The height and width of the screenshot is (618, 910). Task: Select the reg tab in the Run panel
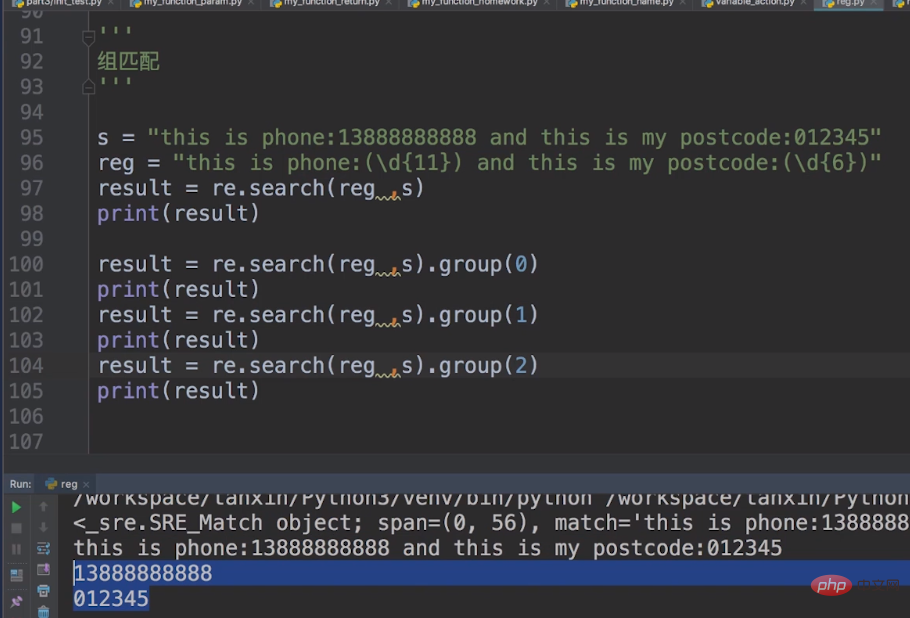(x=68, y=484)
